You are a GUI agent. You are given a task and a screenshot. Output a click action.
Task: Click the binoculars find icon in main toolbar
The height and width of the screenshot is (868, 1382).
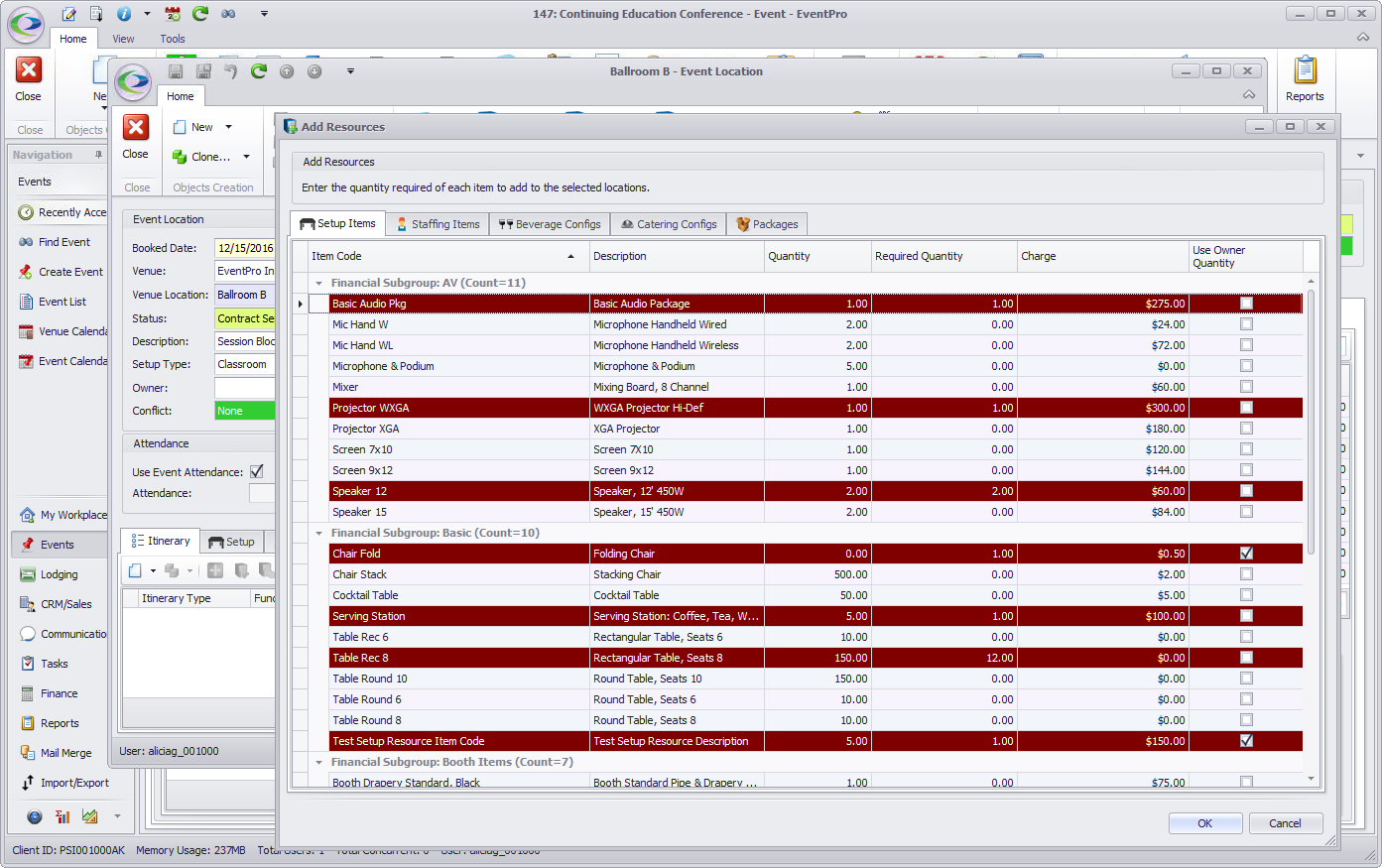(x=228, y=14)
